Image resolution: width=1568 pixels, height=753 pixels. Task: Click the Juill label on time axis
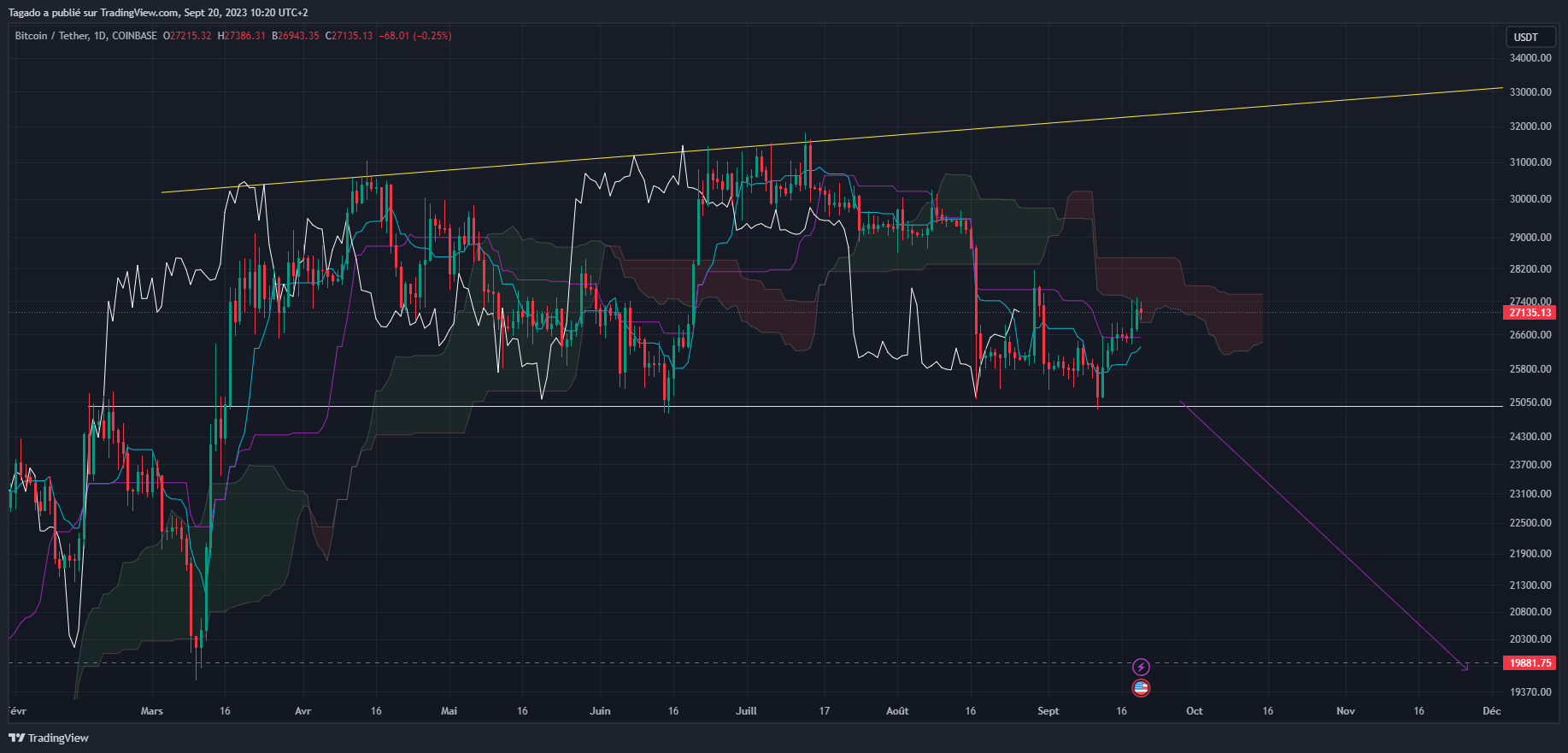coord(746,711)
